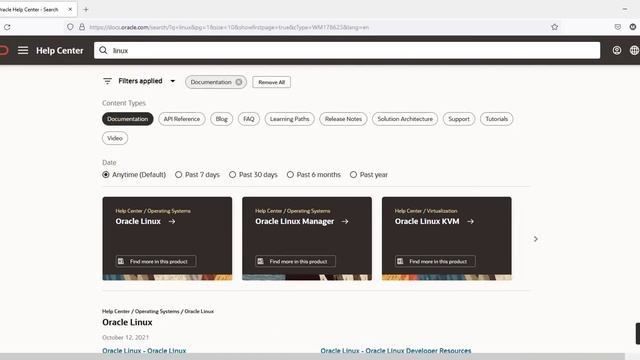Toggle the Support content type chip

[x=459, y=119]
